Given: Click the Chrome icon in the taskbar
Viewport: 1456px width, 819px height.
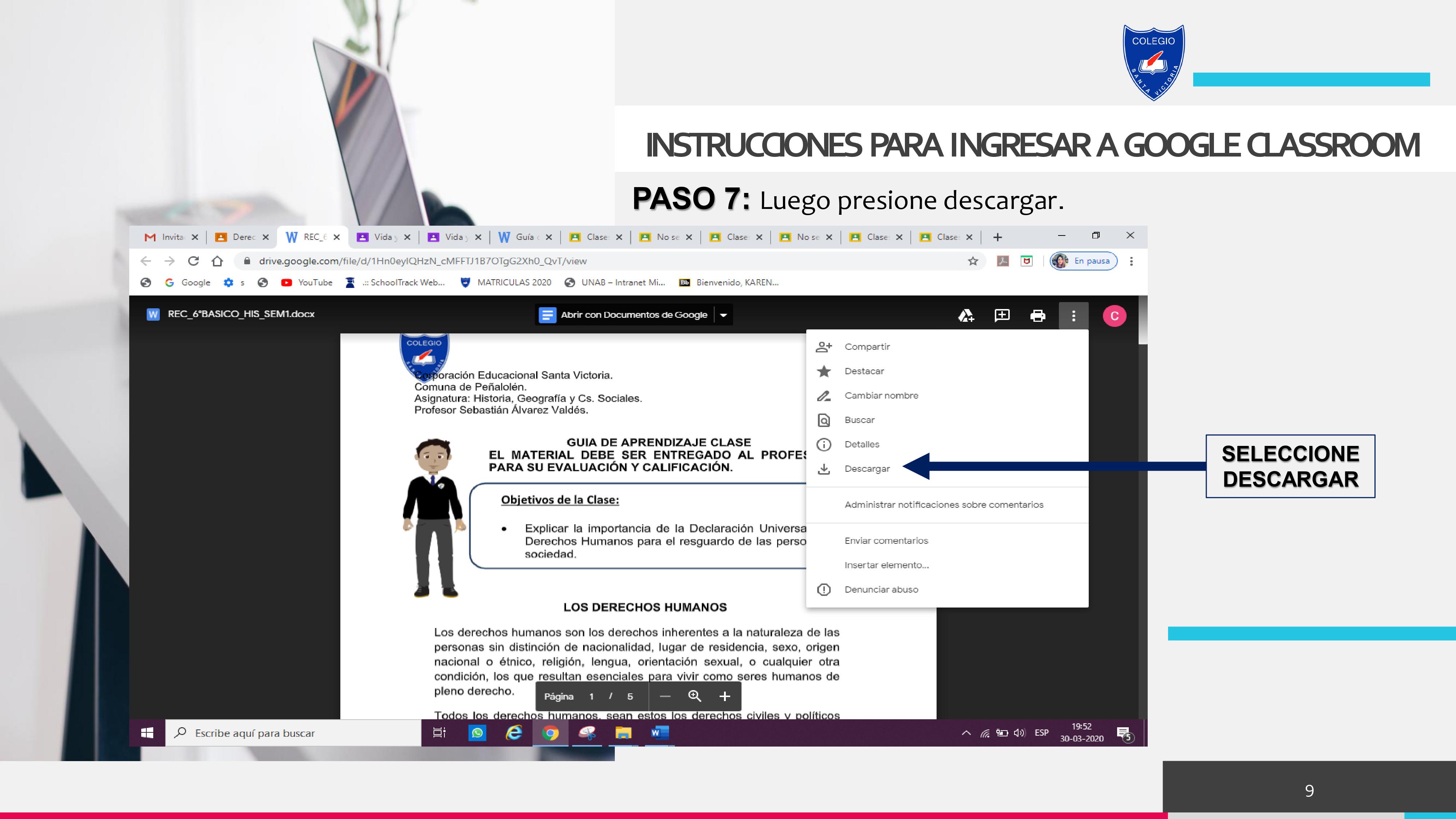Looking at the screenshot, I should [x=550, y=732].
